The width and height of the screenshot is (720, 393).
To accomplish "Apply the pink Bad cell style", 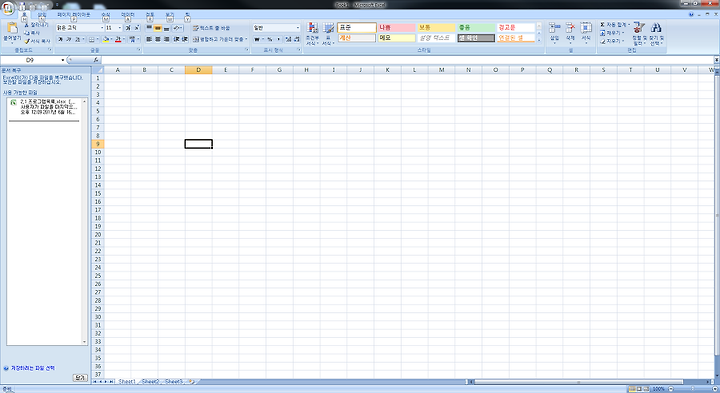I will coord(396,28).
